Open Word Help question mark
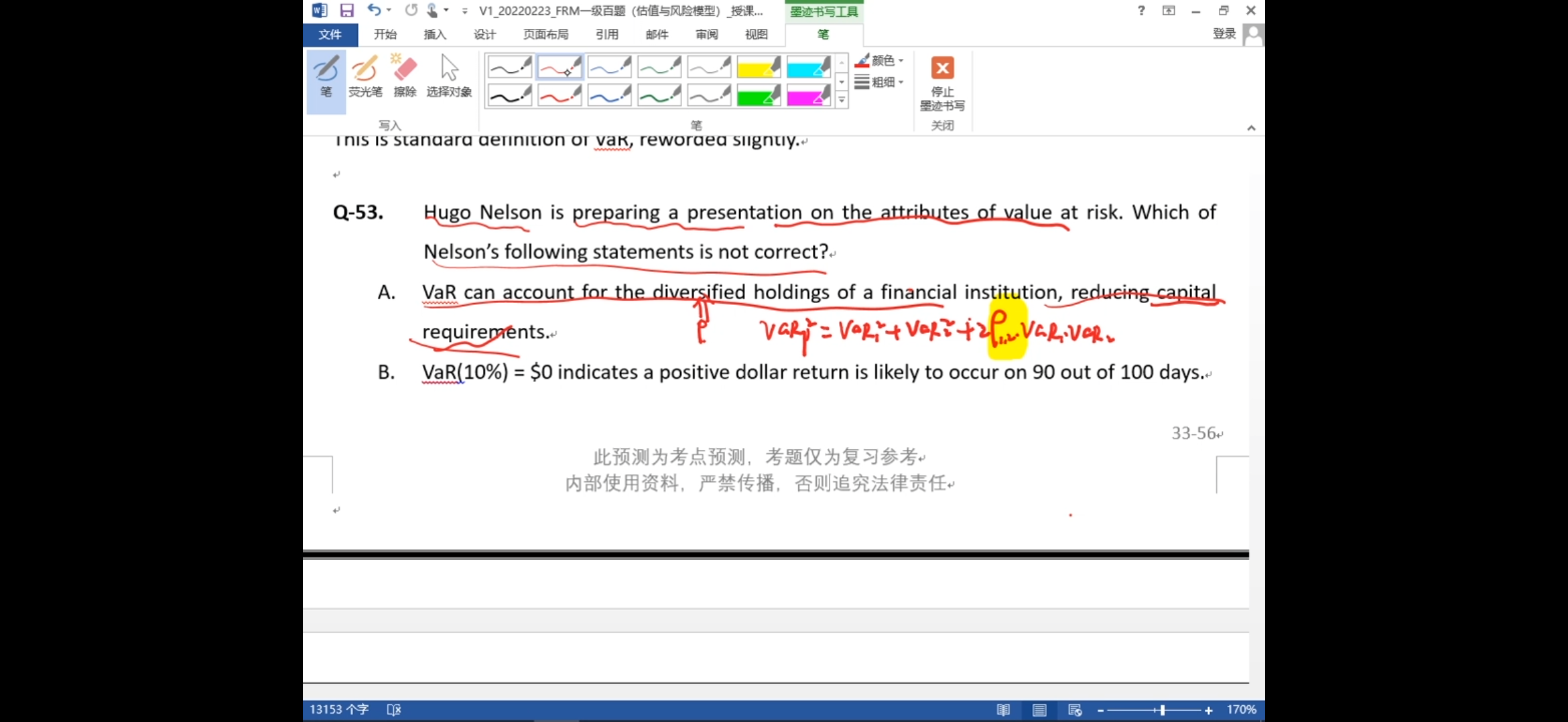1568x722 pixels. pyautogui.click(x=1141, y=10)
